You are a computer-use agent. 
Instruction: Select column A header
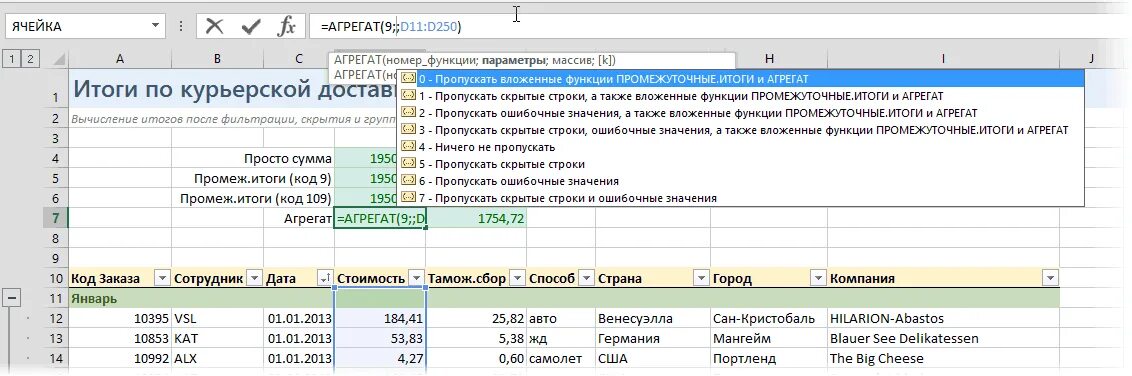click(x=120, y=58)
